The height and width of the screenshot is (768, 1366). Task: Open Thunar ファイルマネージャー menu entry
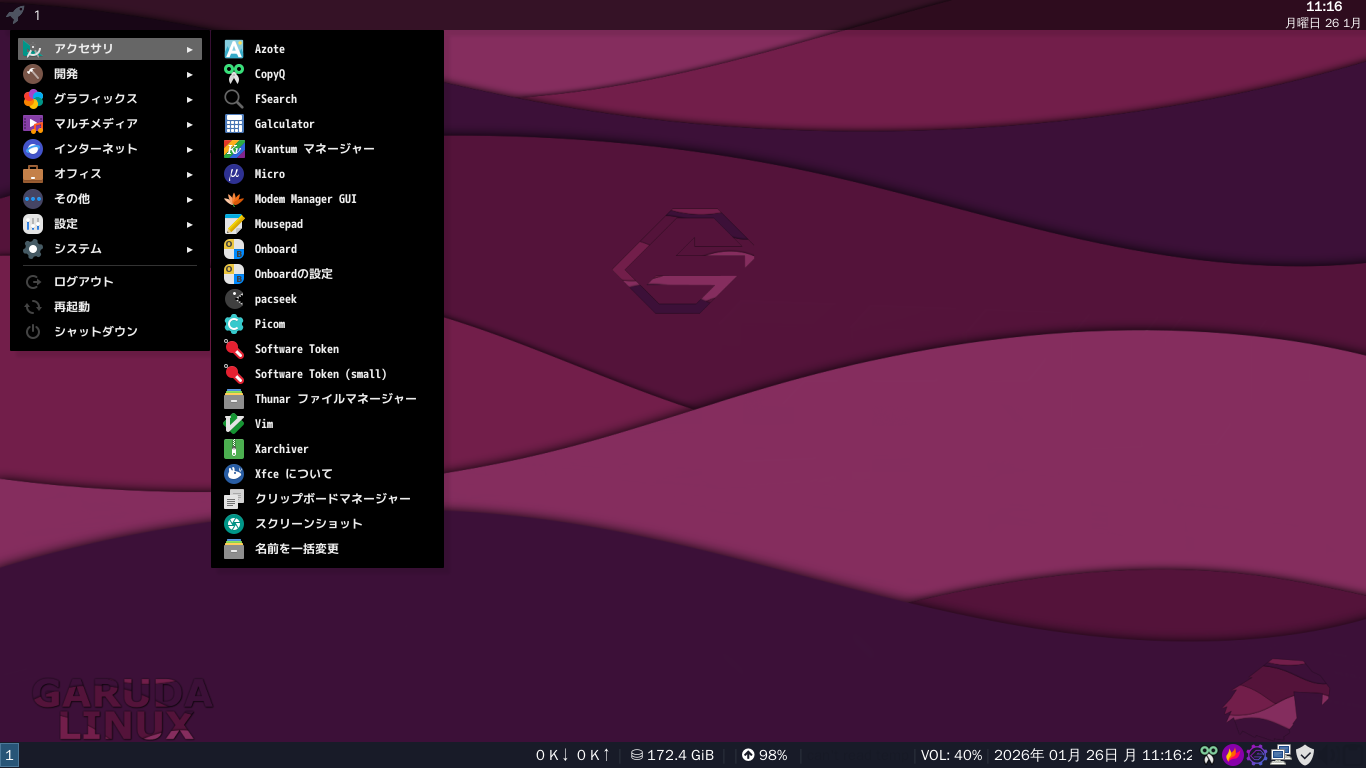tap(327, 399)
